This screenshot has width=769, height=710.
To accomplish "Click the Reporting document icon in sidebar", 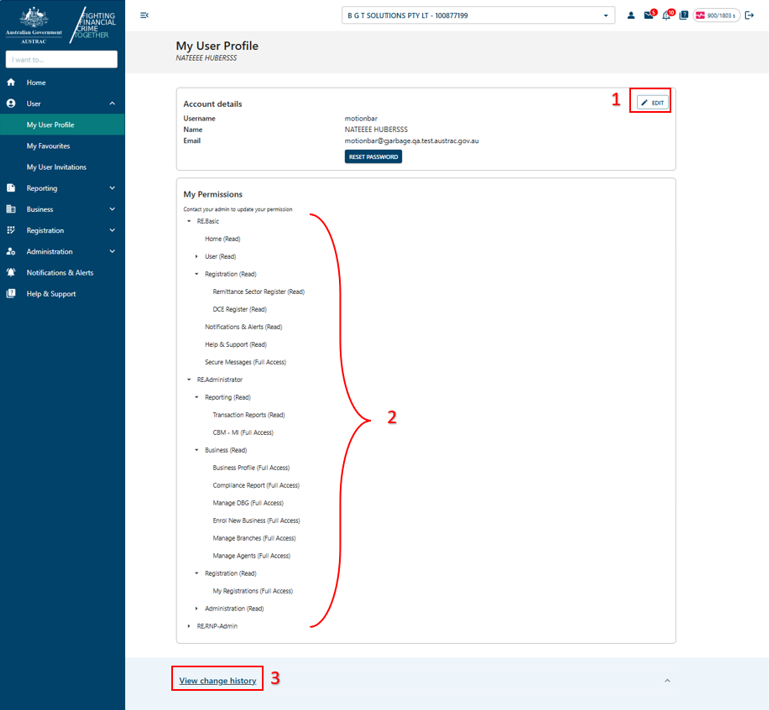I will (11, 188).
